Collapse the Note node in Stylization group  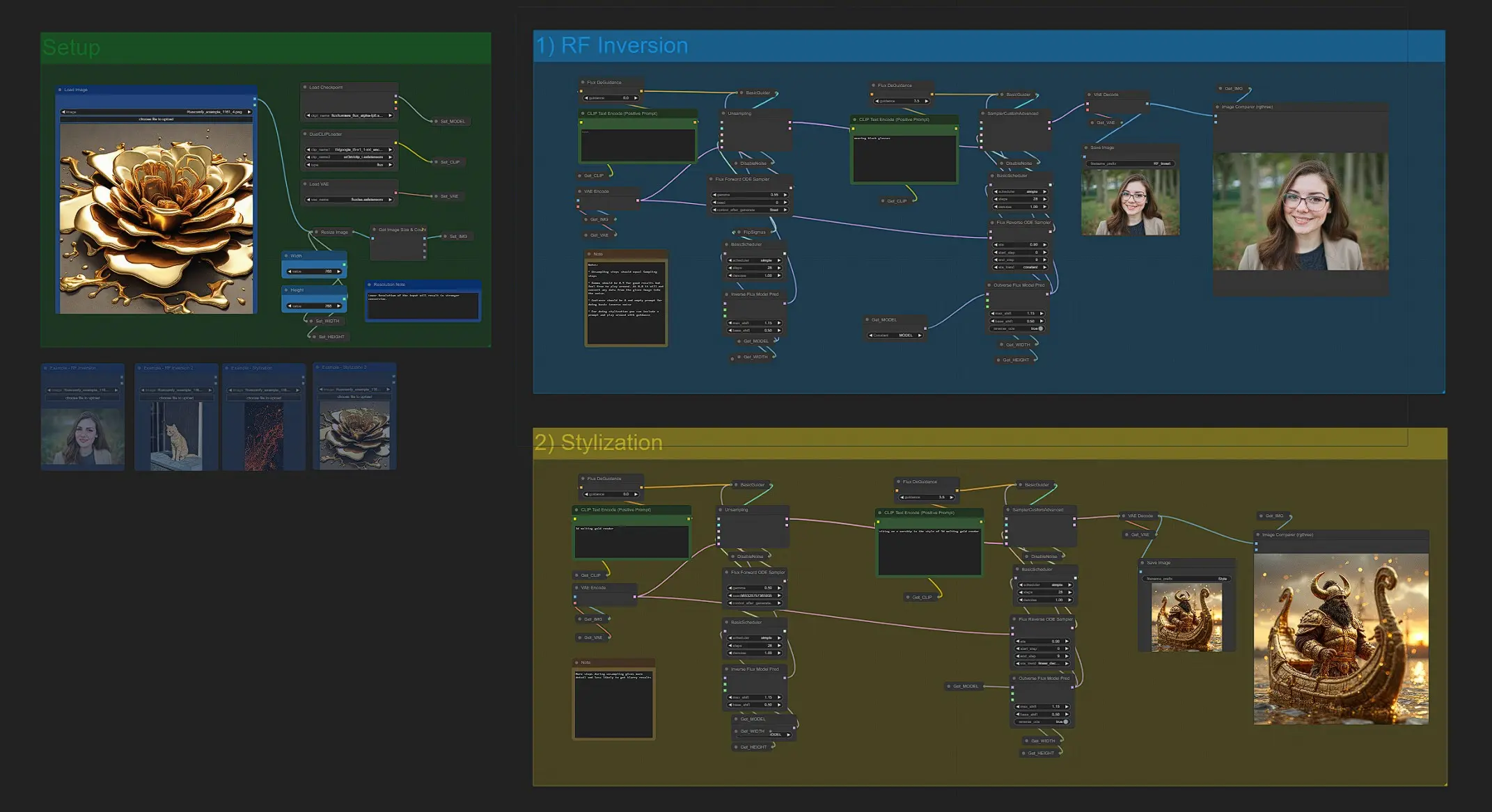[x=577, y=662]
